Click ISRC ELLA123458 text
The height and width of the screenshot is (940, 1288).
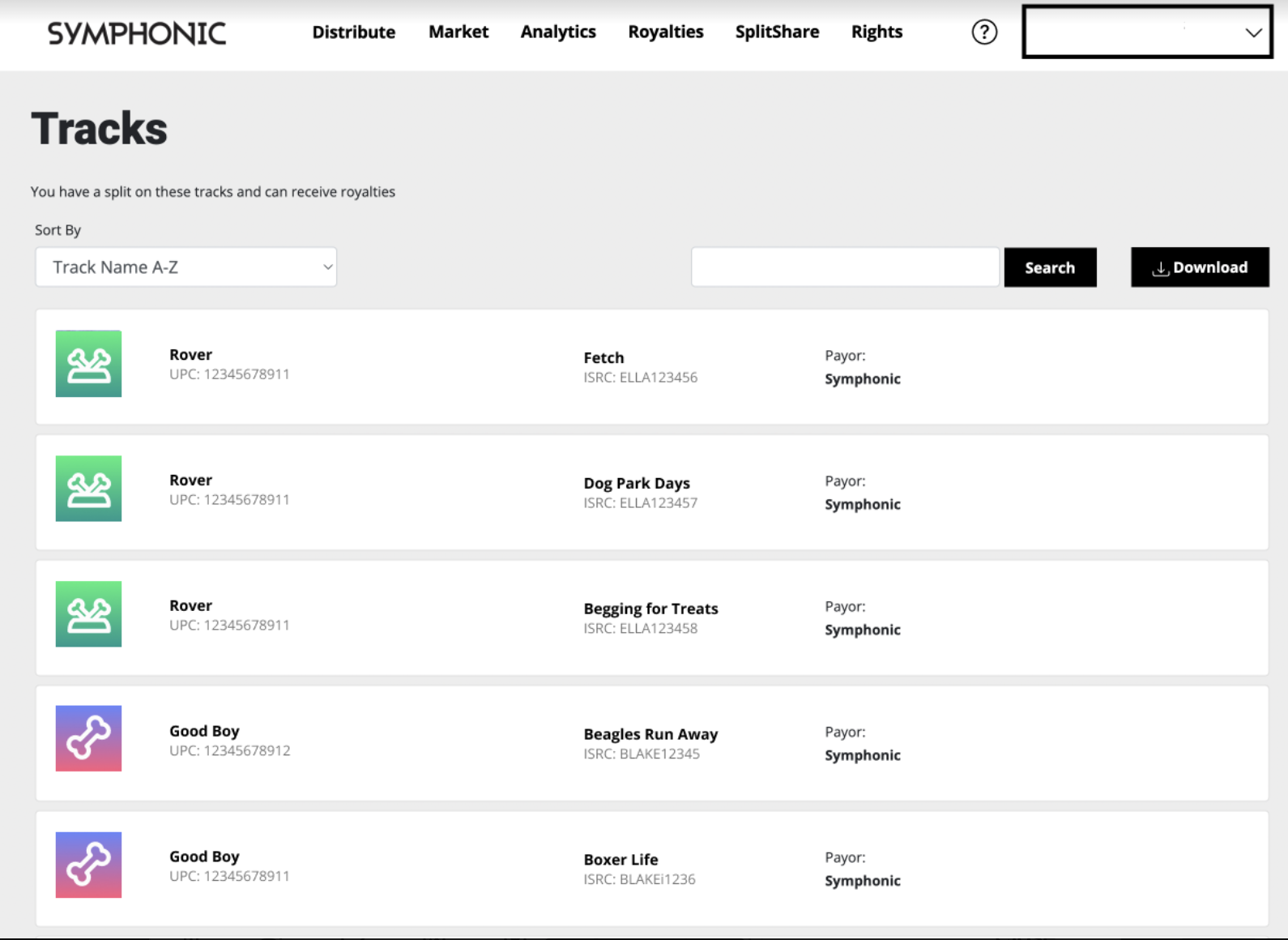click(x=640, y=629)
